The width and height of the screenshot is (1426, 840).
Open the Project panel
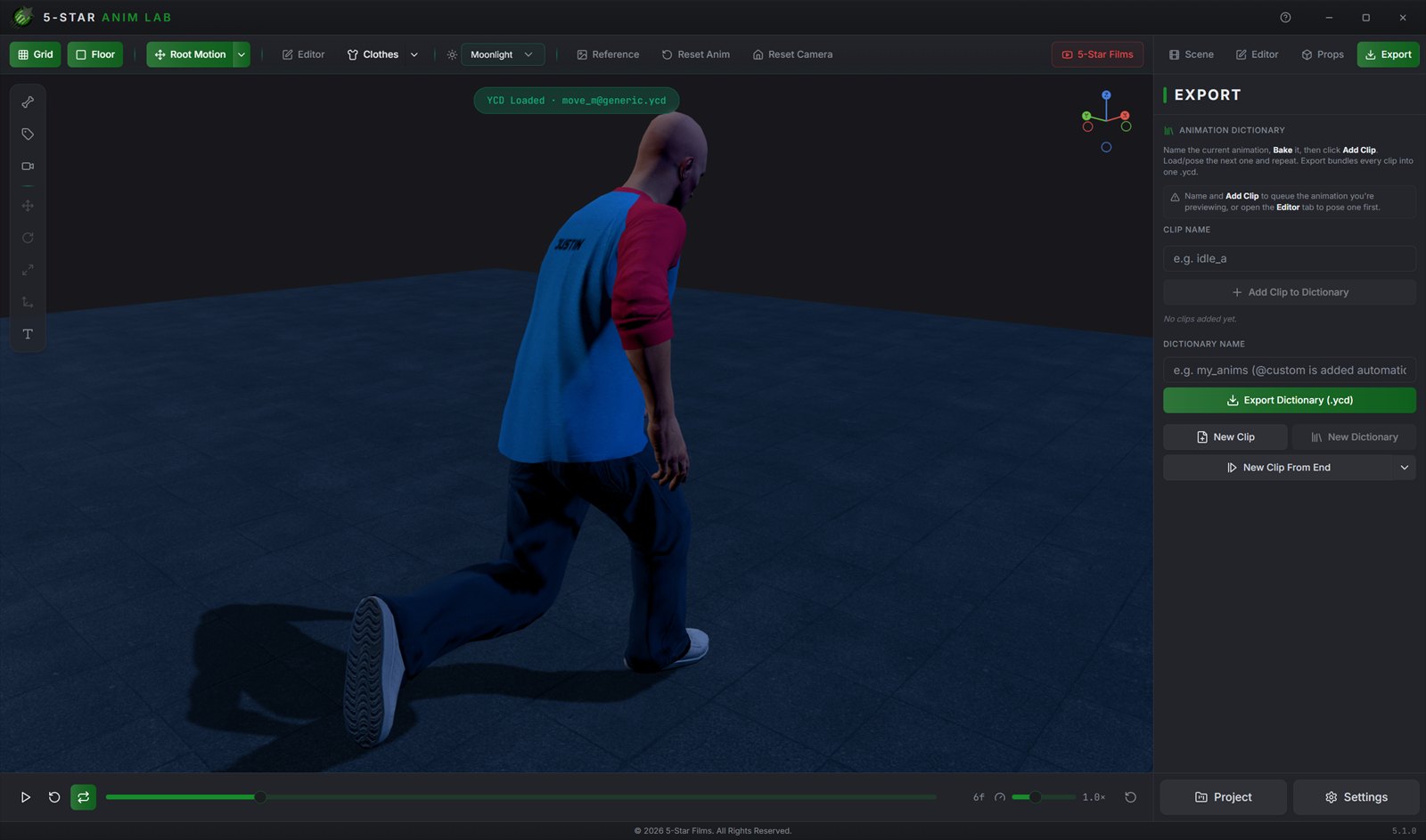1223,797
